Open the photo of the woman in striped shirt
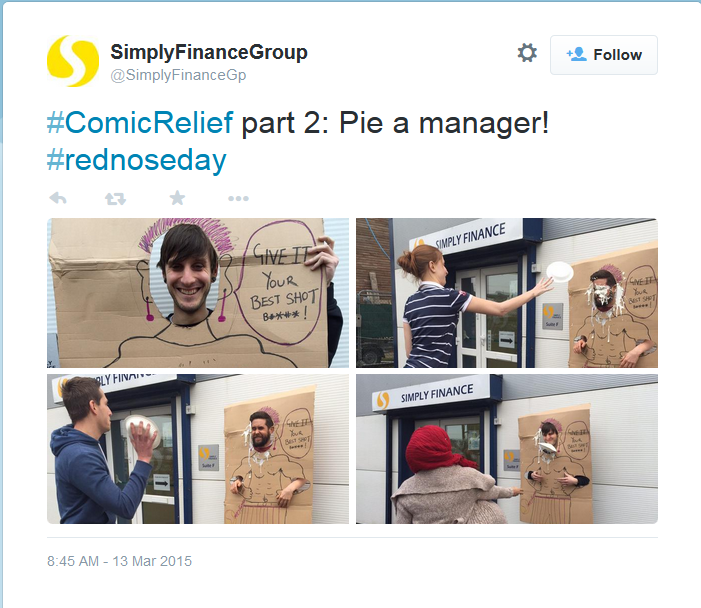Screen dimensions: 701x608 (x=507, y=293)
